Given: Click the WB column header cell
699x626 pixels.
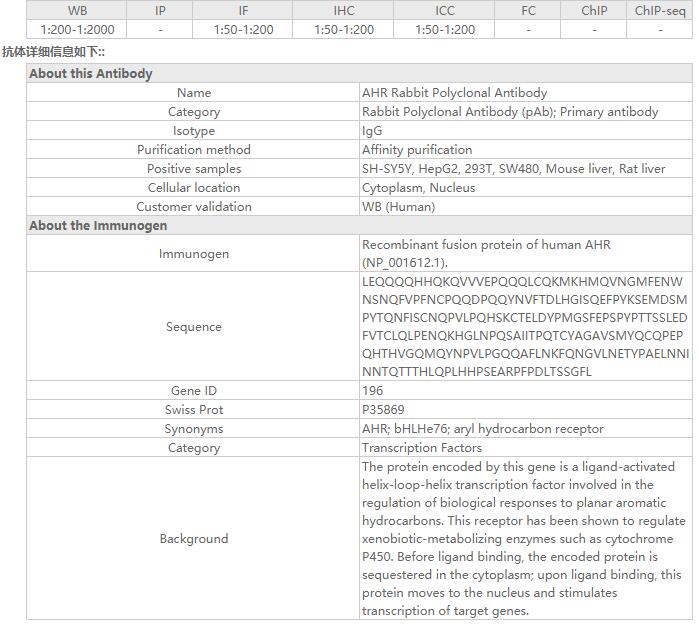Looking at the screenshot, I should [x=77, y=10].
